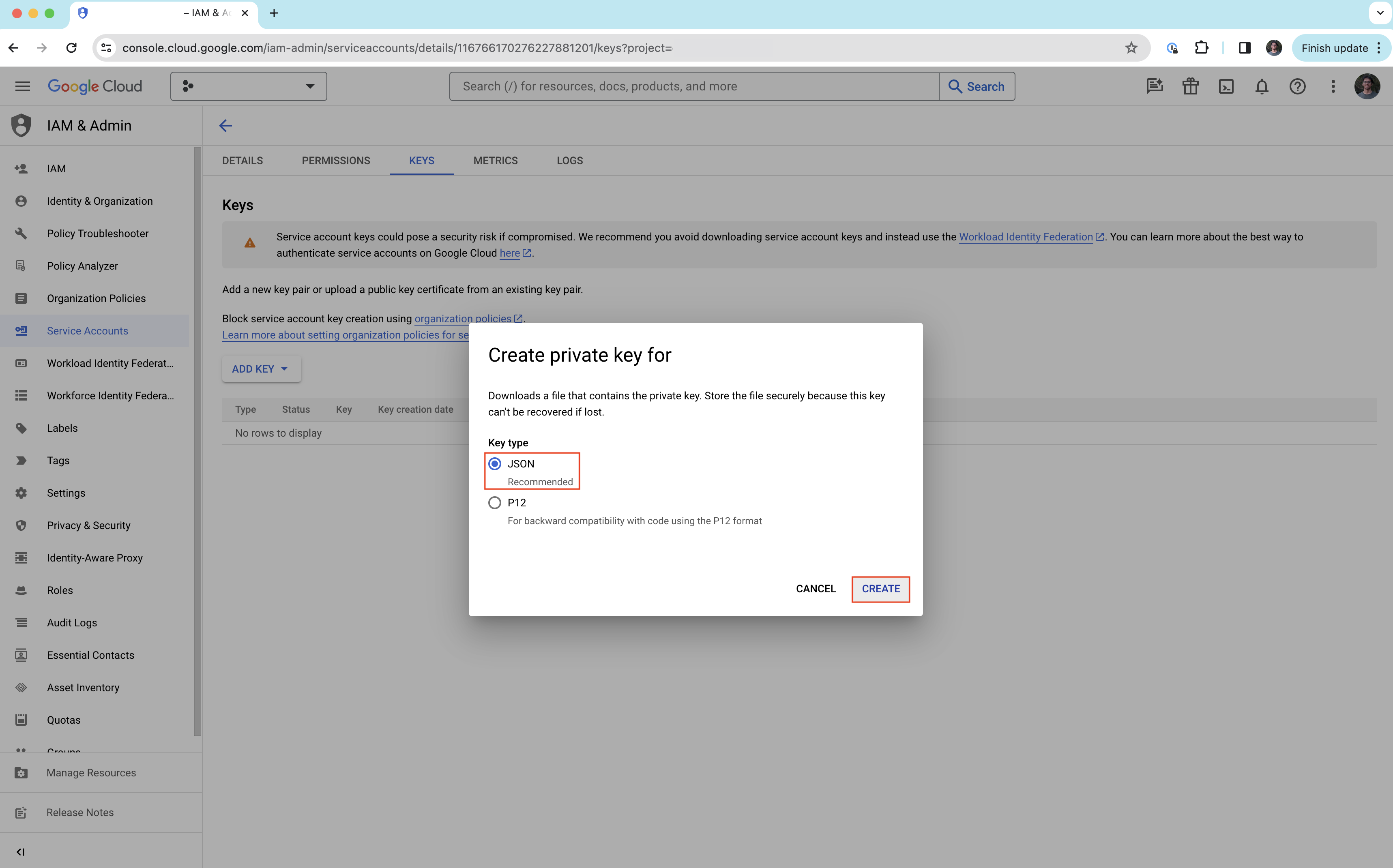This screenshot has height=868, width=1393.
Task: Open the 'here' authentication link
Action: tap(515, 253)
